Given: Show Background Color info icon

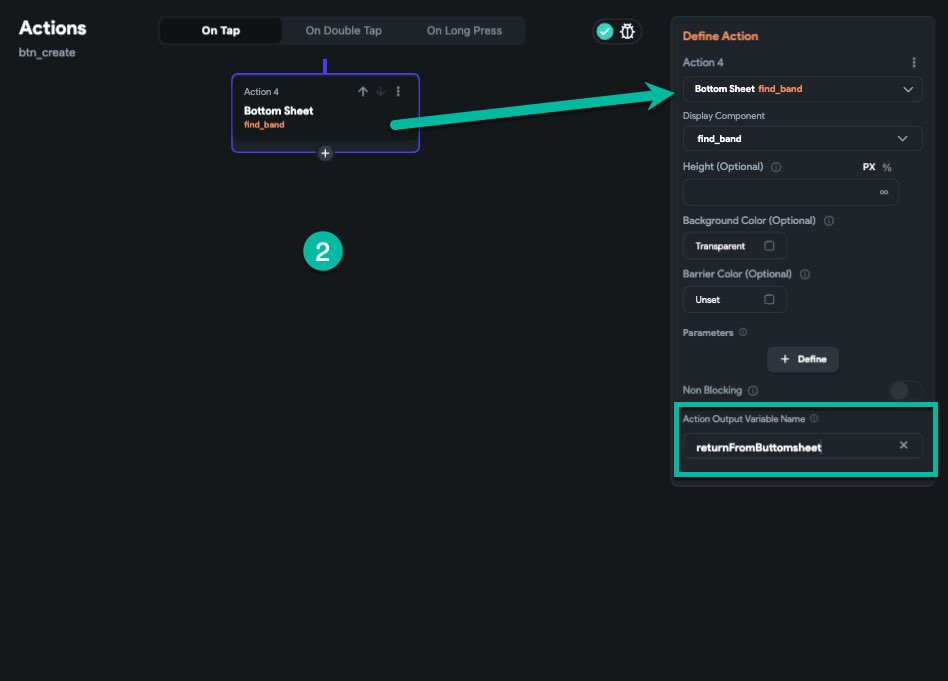Looking at the screenshot, I should [829, 221].
